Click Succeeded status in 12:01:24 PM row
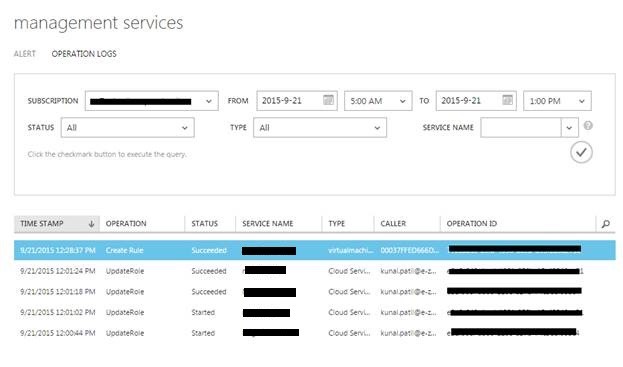Viewport: 623px width, 367px height. coord(209,271)
